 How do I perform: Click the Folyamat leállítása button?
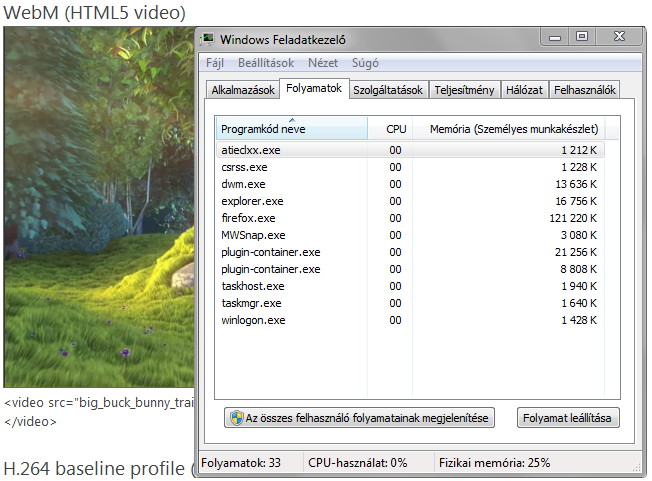(x=568, y=418)
